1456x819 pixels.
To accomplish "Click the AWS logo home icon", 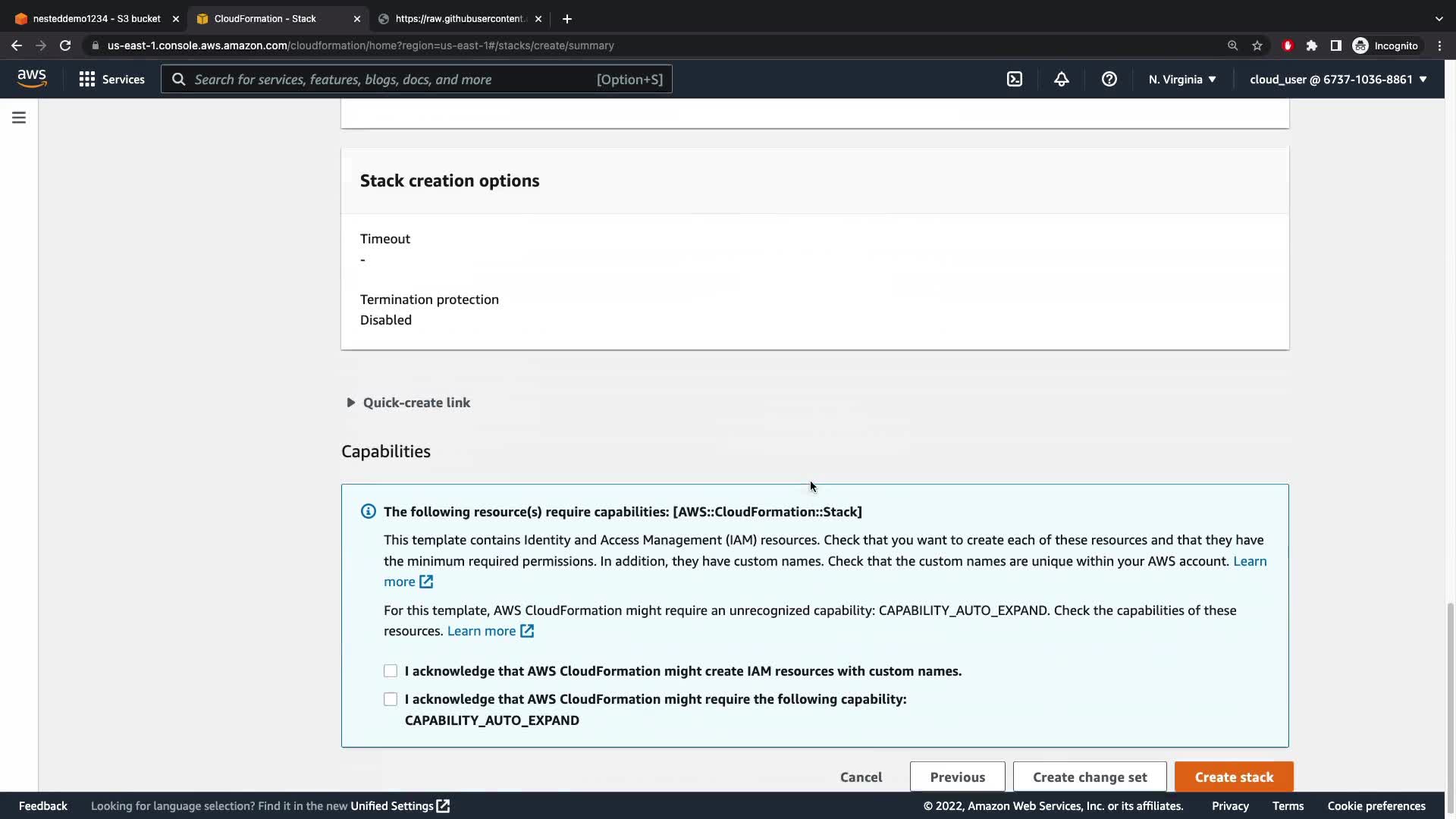I will pos(32,79).
